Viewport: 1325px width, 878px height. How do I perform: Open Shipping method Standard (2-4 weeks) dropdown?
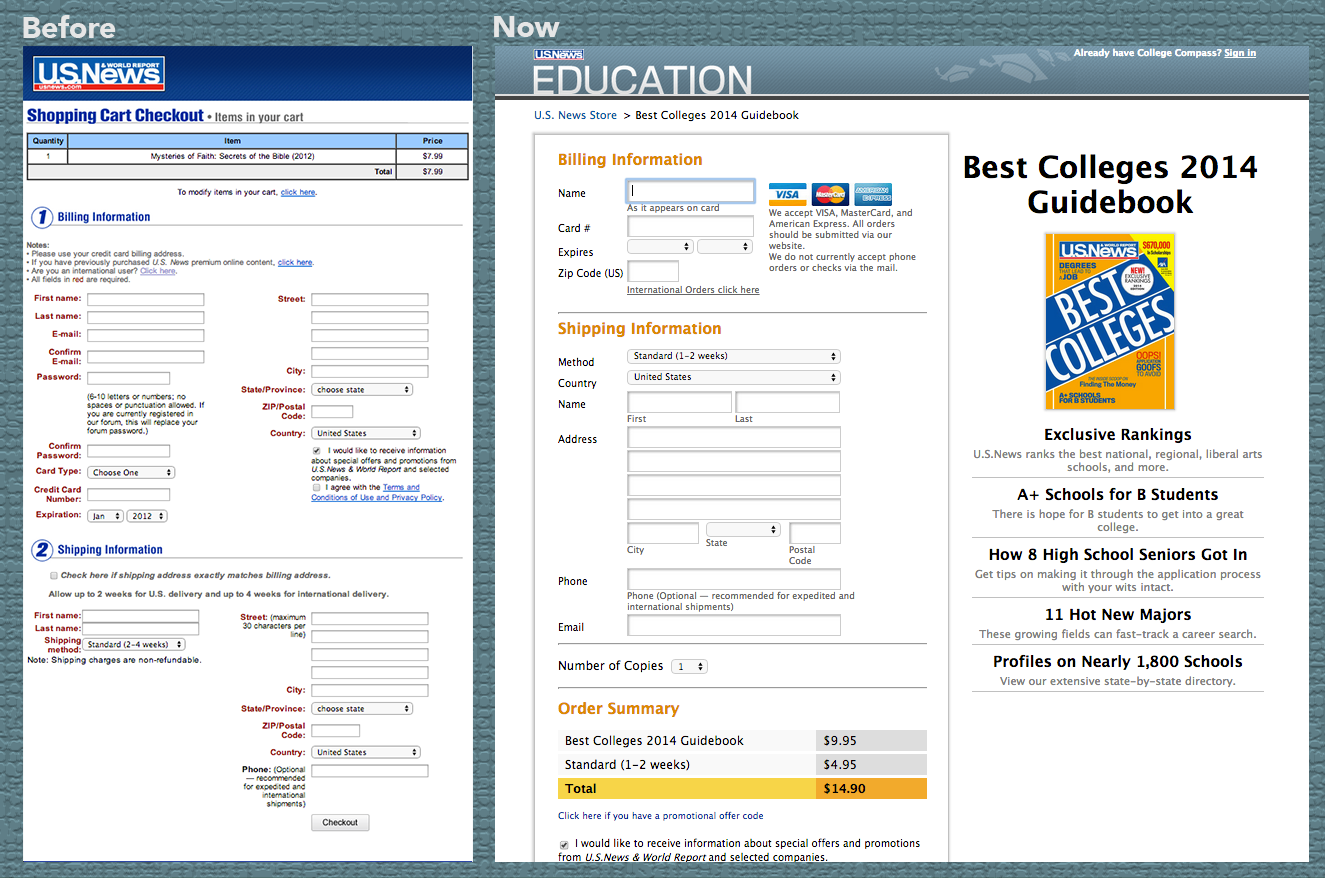click(x=135, y=645)
